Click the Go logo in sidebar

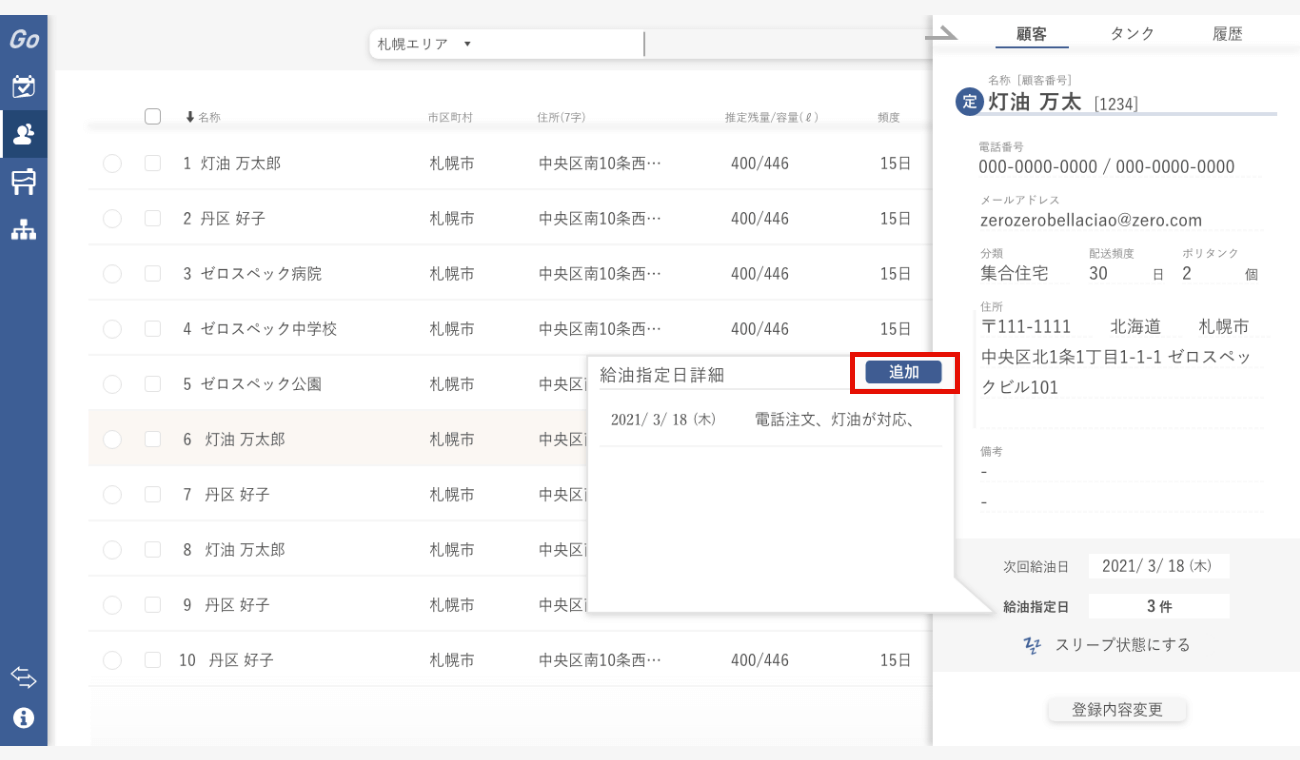(24, 39)
